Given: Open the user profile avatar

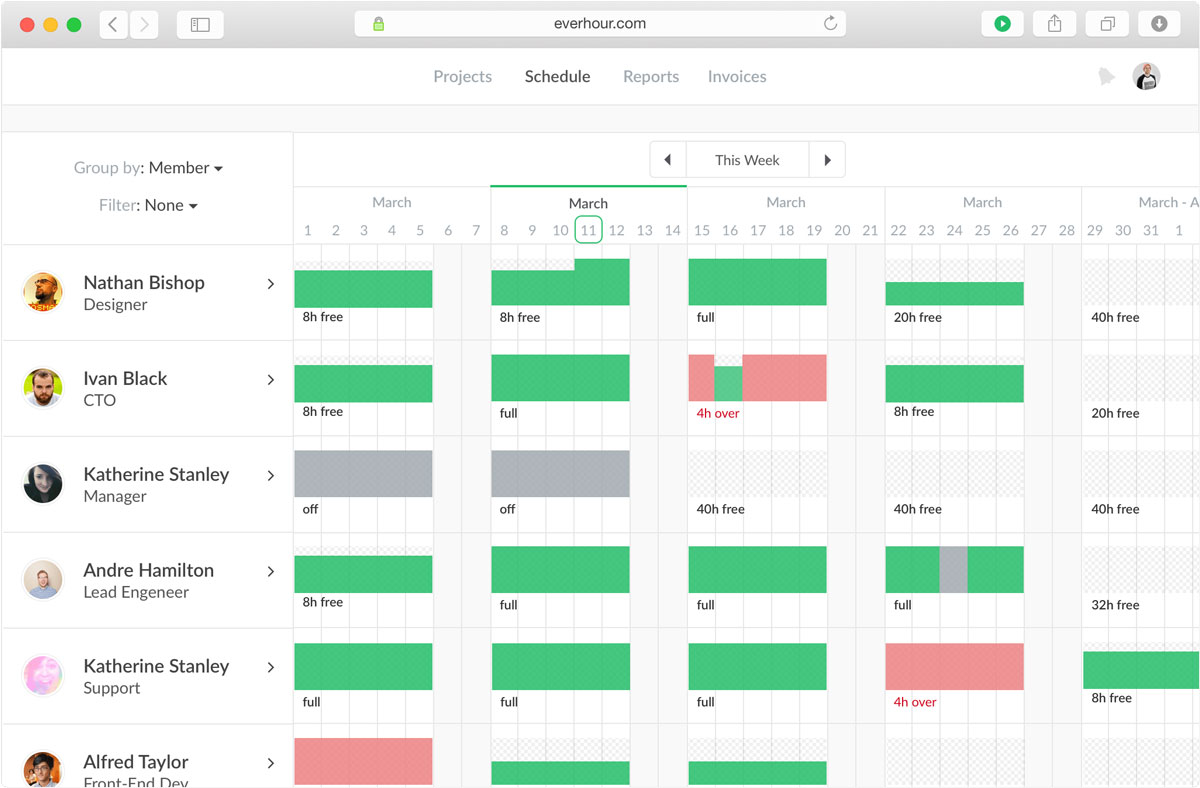Looking at the screenshot, I should (1146, 77).
